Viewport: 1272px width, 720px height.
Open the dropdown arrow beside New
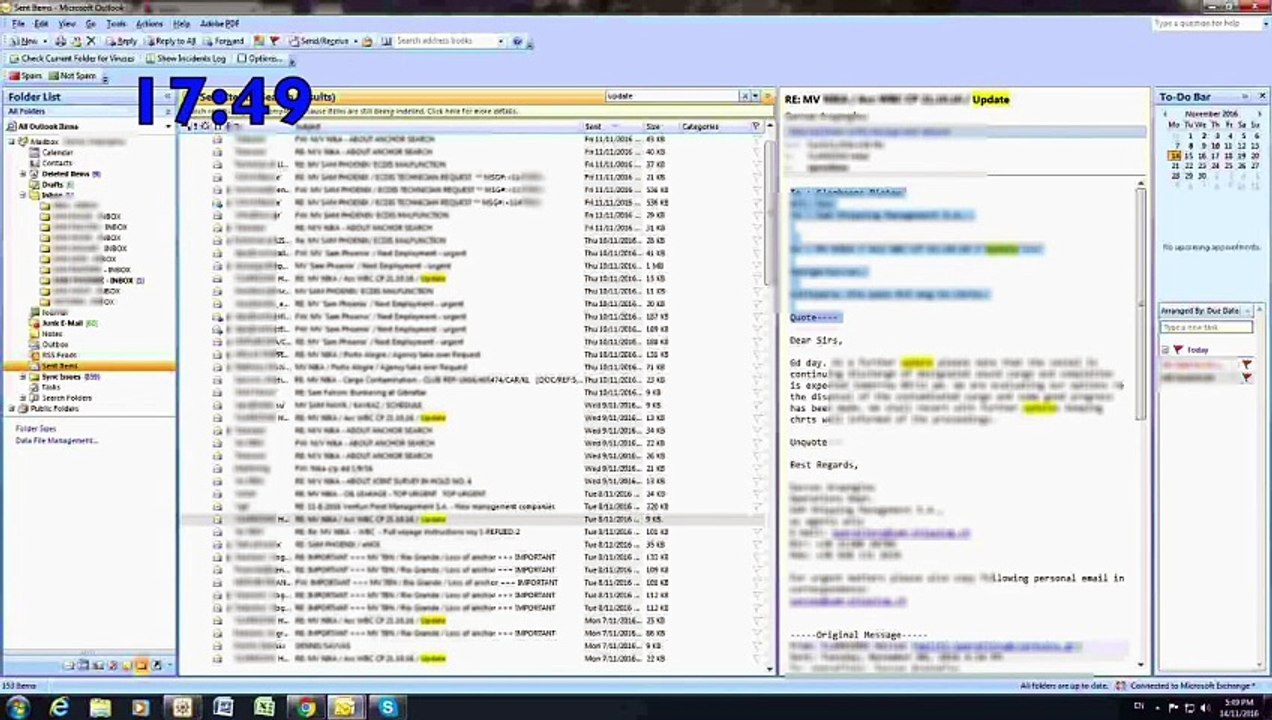[45, 41]
